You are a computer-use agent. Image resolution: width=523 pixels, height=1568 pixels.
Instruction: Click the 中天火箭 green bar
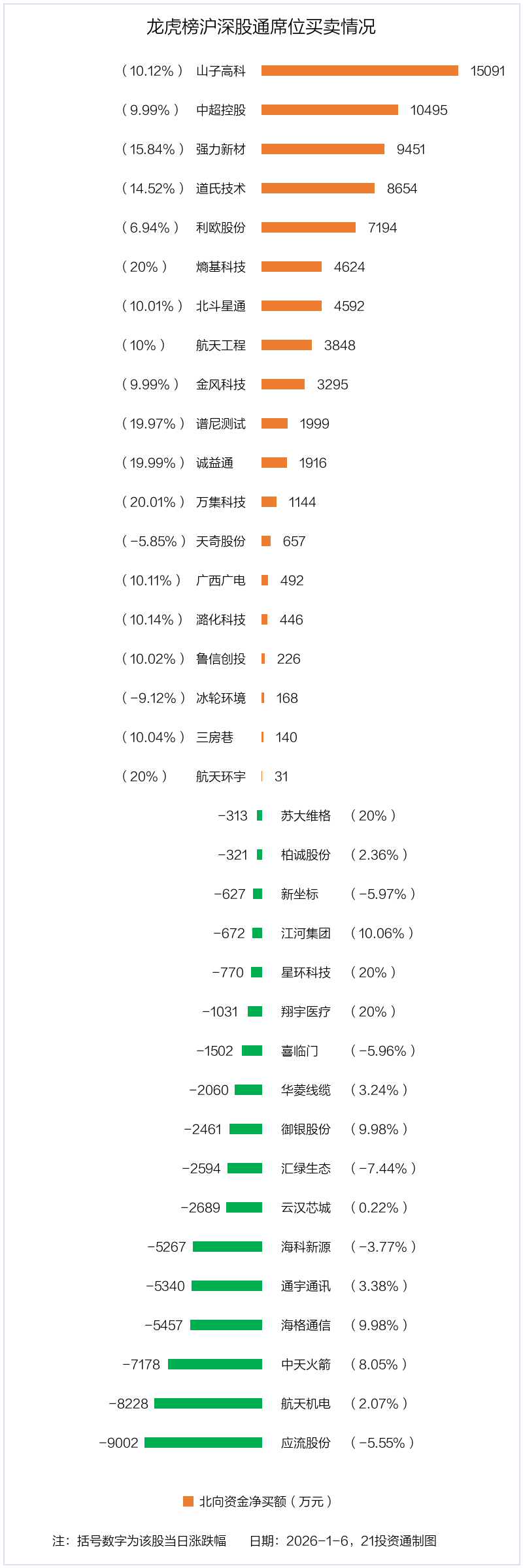click(215, 1364)
